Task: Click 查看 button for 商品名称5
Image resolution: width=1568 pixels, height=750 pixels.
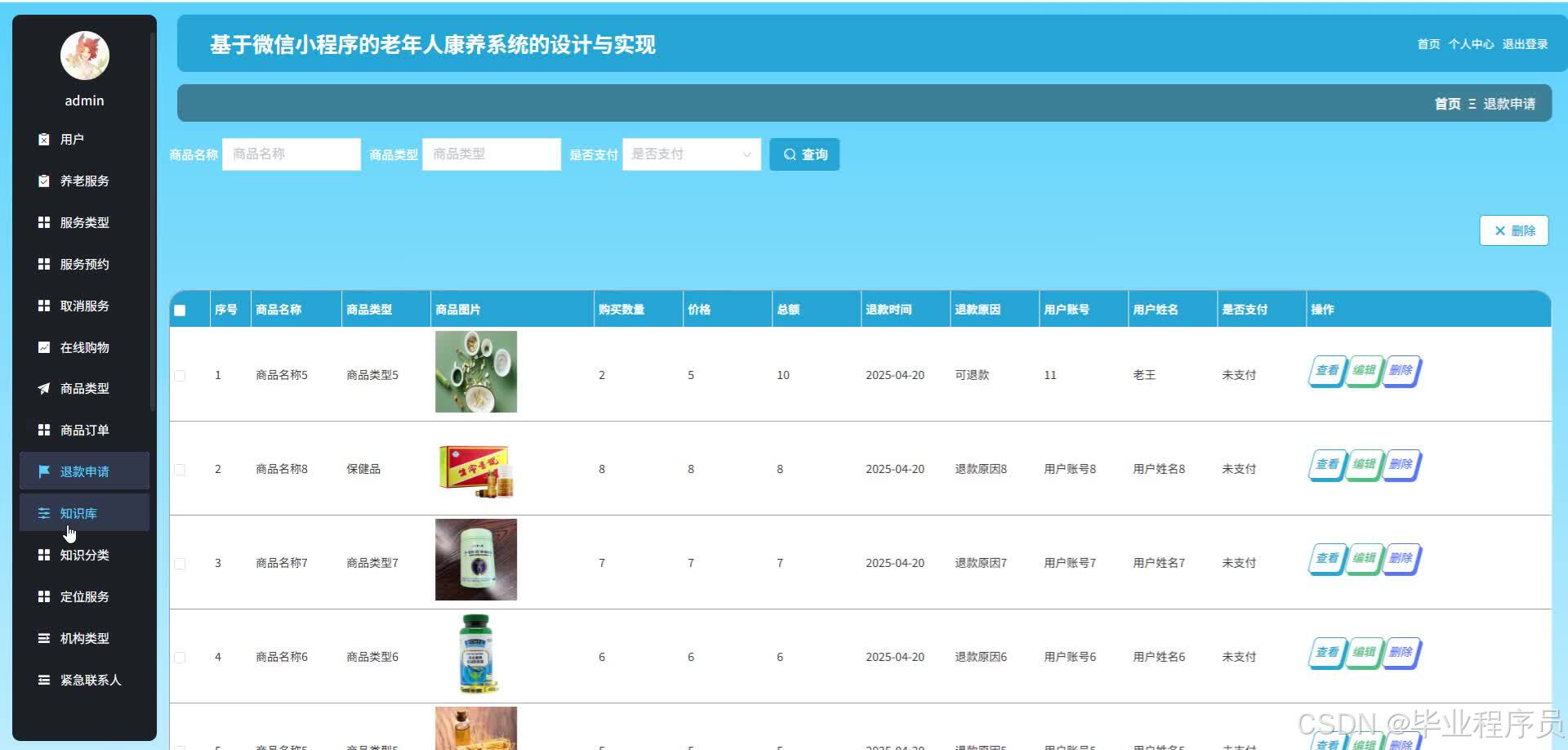Action: [x=1327, y=371]
